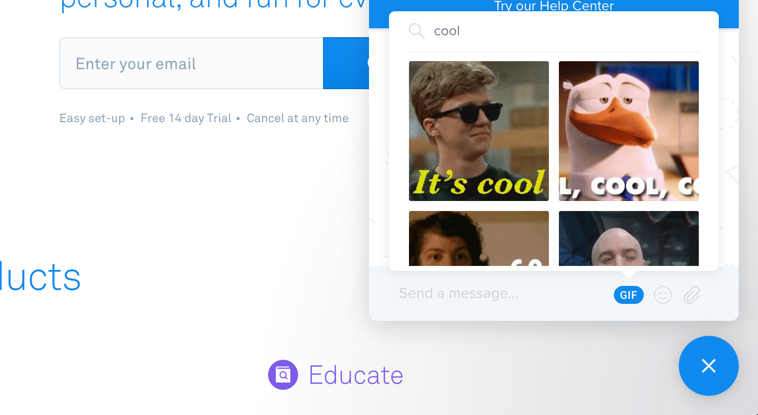Click the magnifier icon in GIF search
This screenshot has width=758, height=415.
(x=416, y=31)
